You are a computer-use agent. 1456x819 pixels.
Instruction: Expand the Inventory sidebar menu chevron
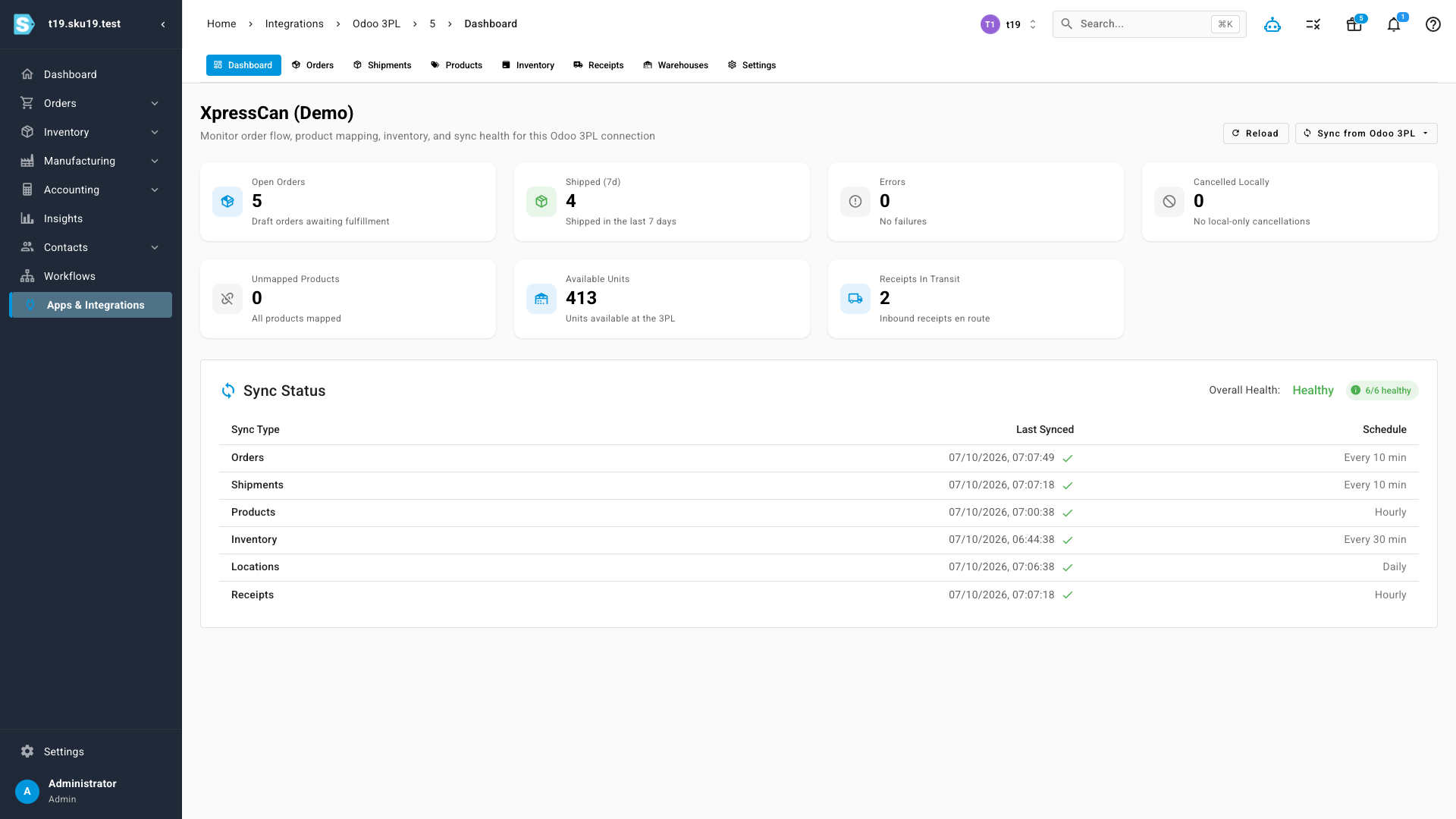pyautogui.click(x=155, y=132)
